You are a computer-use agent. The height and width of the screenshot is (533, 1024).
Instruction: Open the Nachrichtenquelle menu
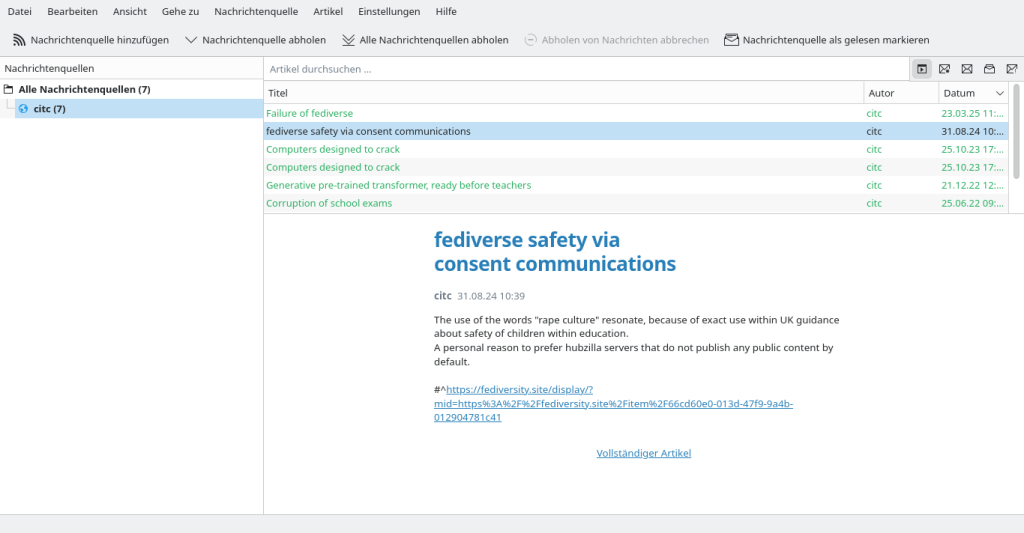256,11
